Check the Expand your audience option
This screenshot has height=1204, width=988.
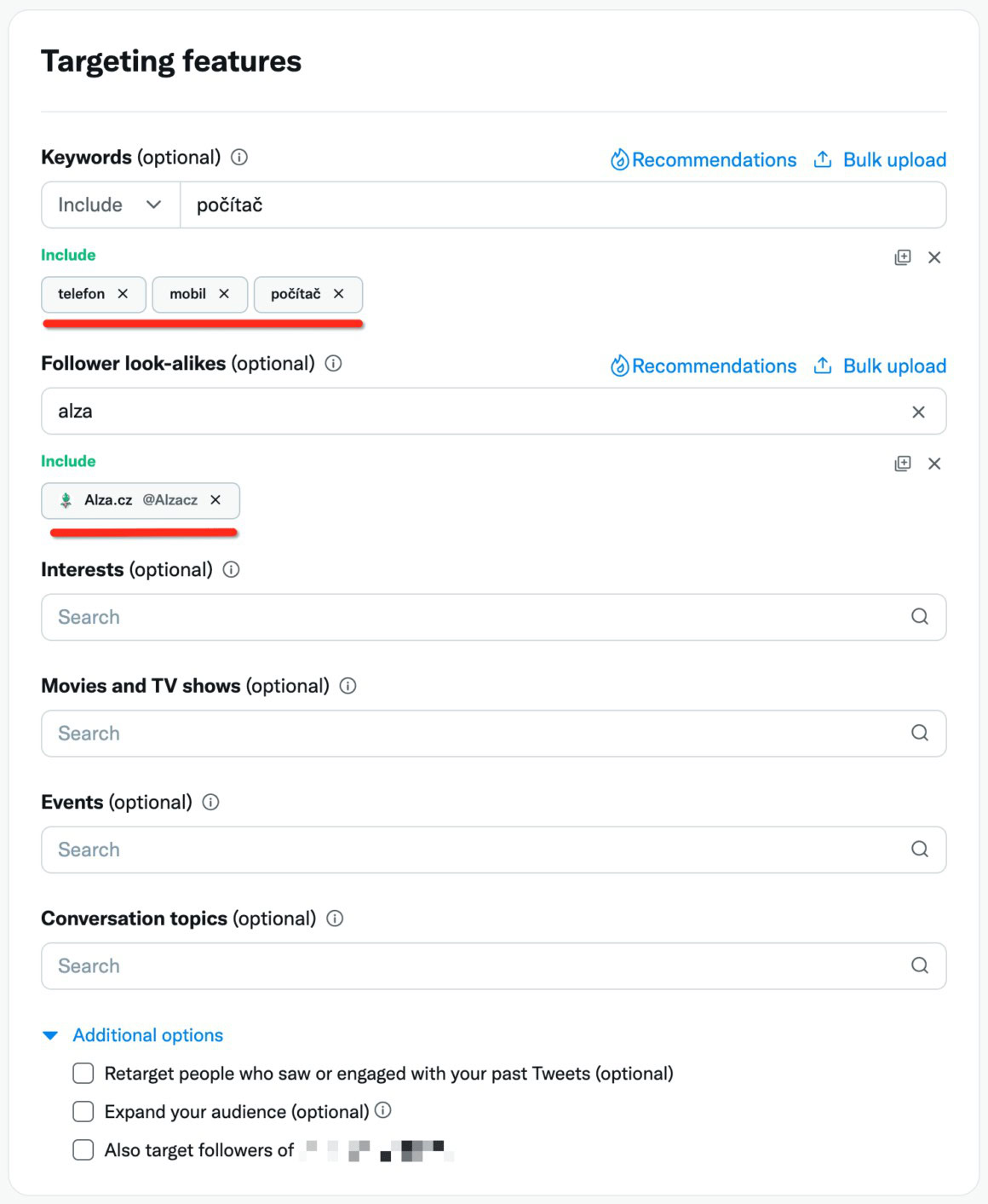coord(83,1111)
